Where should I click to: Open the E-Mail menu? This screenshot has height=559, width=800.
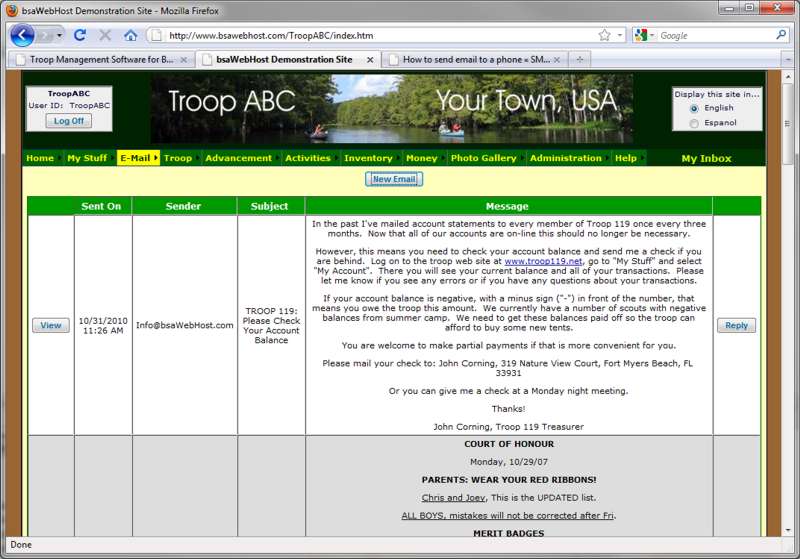pos(138,158)
